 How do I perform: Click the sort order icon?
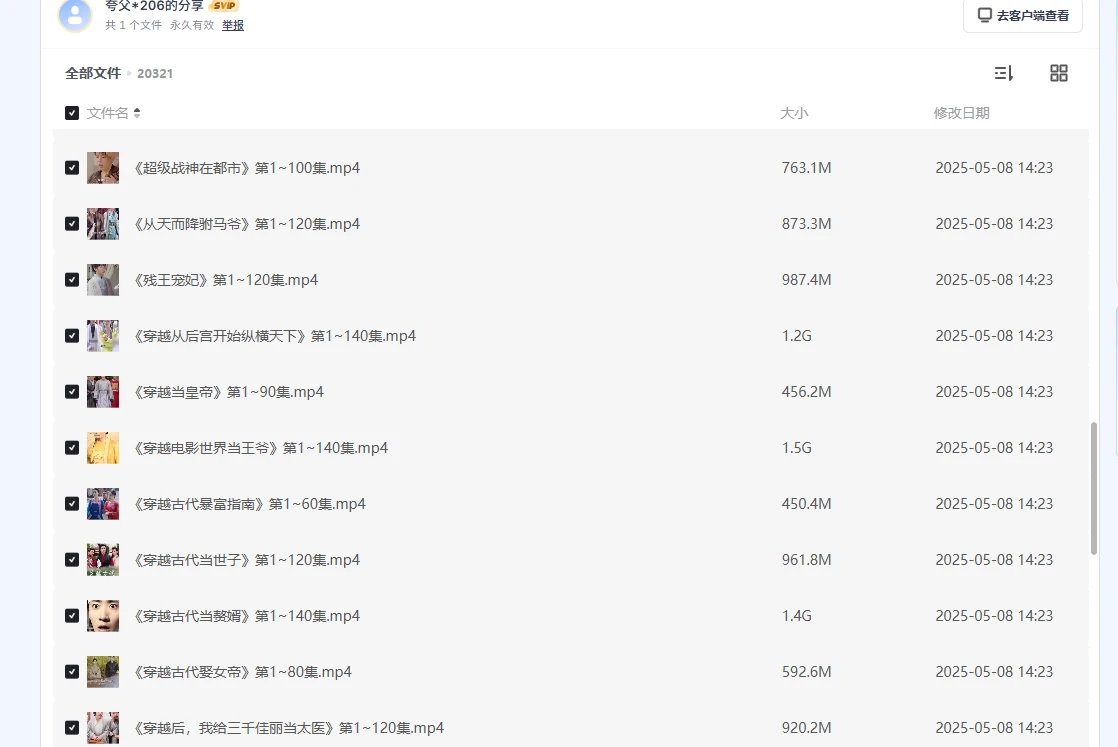pyautogui.click(x=1003, y=73)
